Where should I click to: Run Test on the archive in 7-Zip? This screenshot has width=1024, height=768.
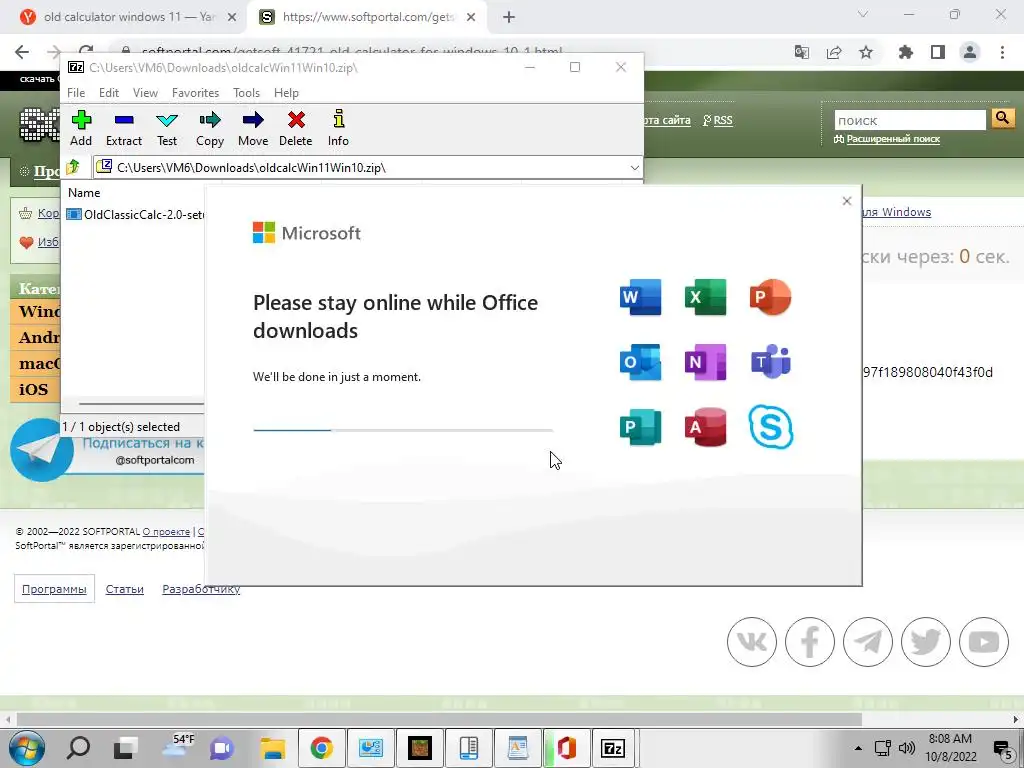167,128
